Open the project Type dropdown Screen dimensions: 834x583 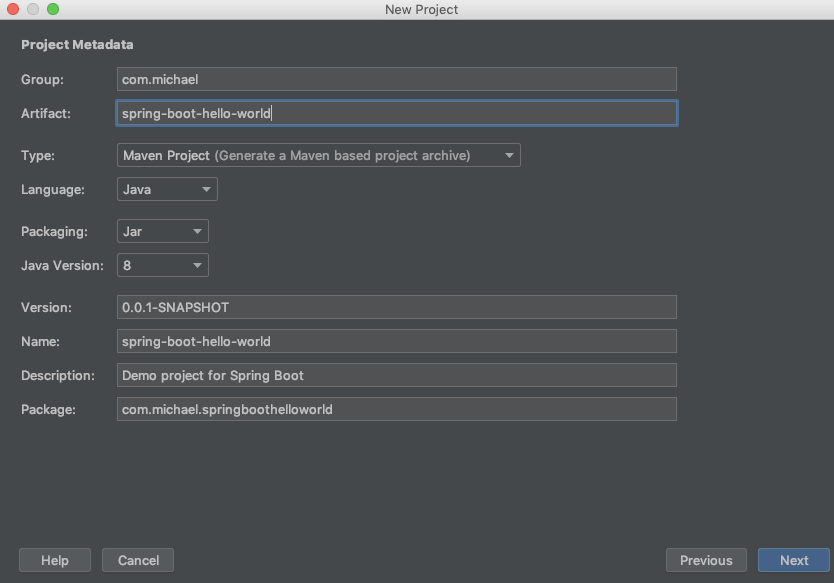click(318, 155)
